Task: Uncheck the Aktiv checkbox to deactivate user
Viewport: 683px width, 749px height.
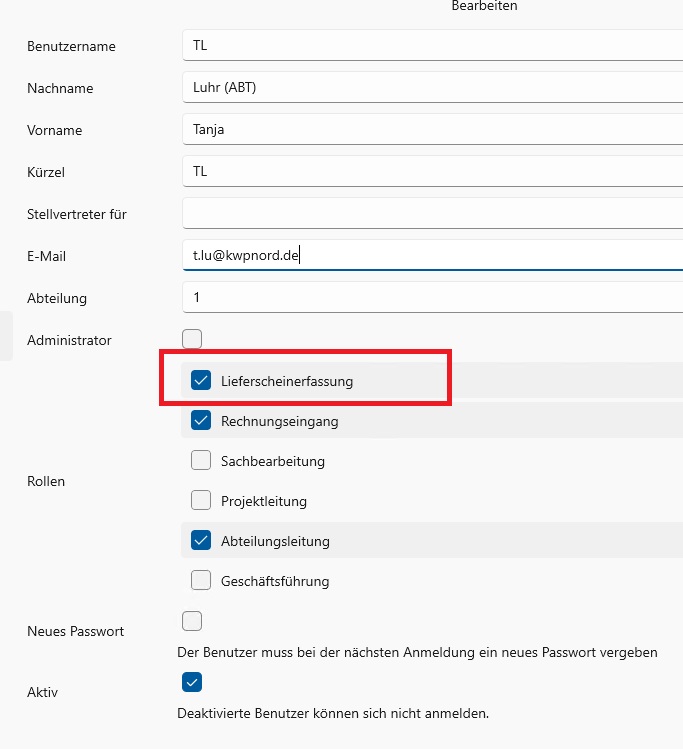Action: [192, 683]
